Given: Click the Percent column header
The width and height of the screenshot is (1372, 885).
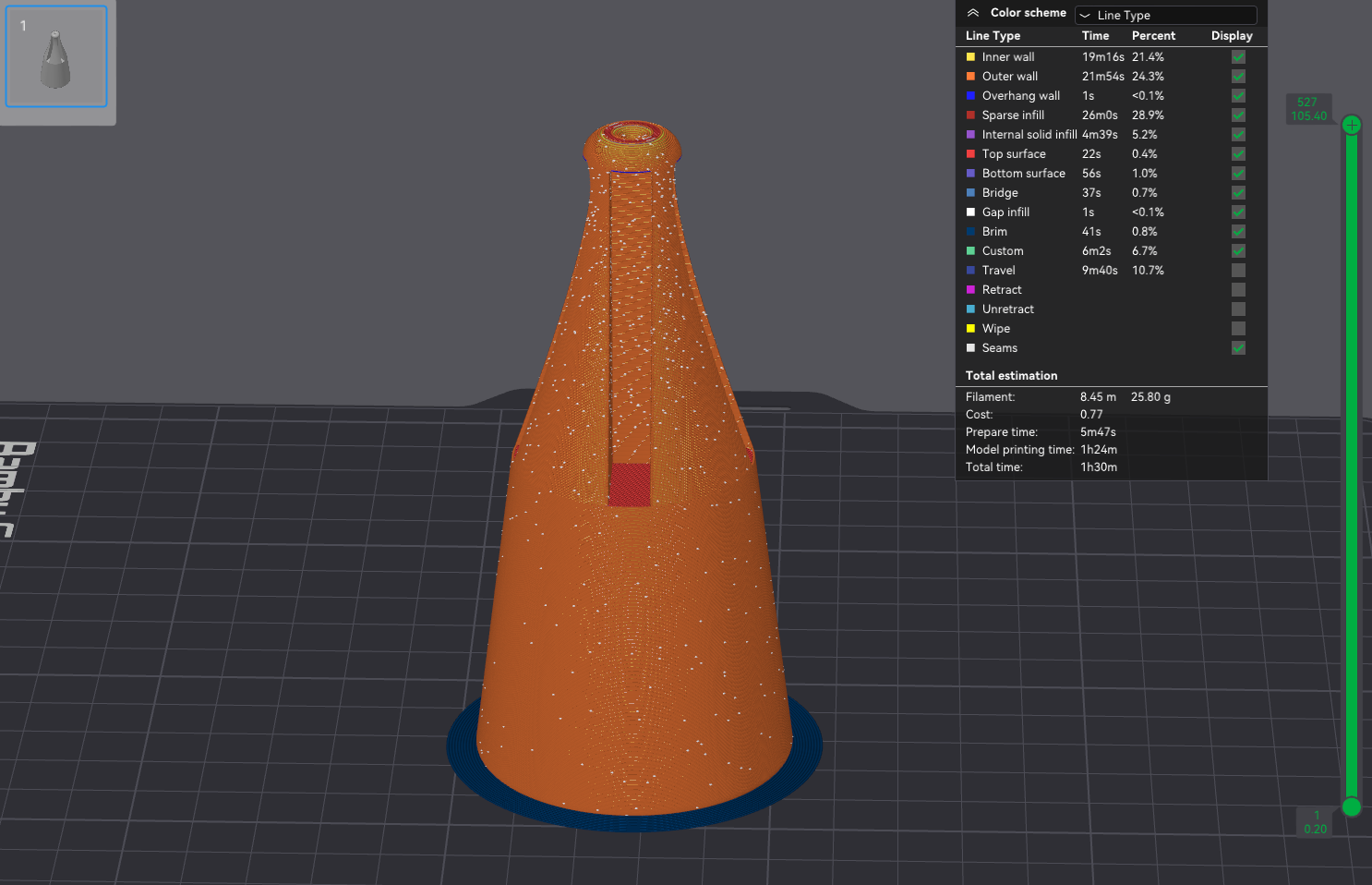Looking at the screenshot, I should (x=1153, y=35).
